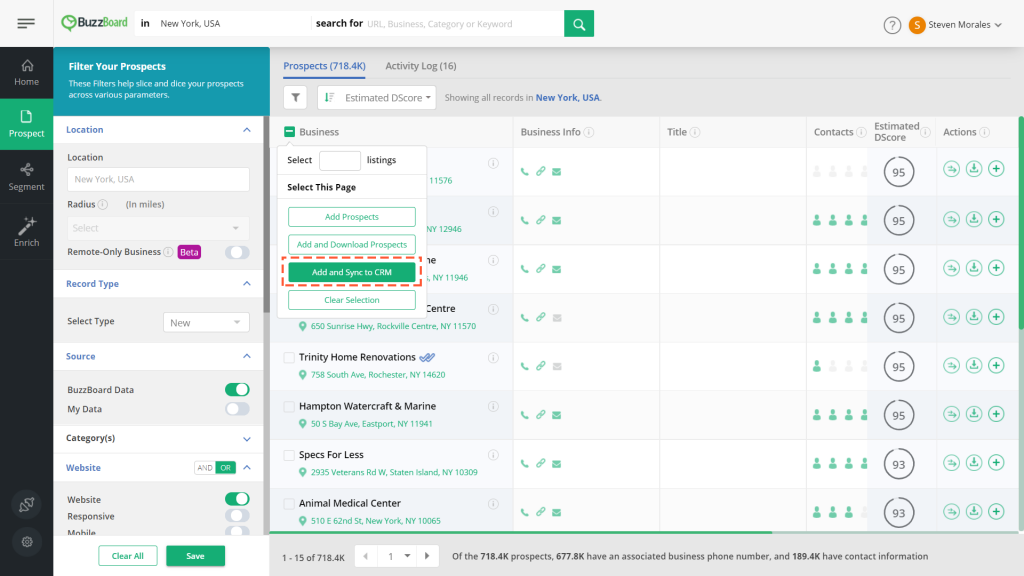Click the results table horizontal scrollbar

pyautogui.click(x=521, y=532)
